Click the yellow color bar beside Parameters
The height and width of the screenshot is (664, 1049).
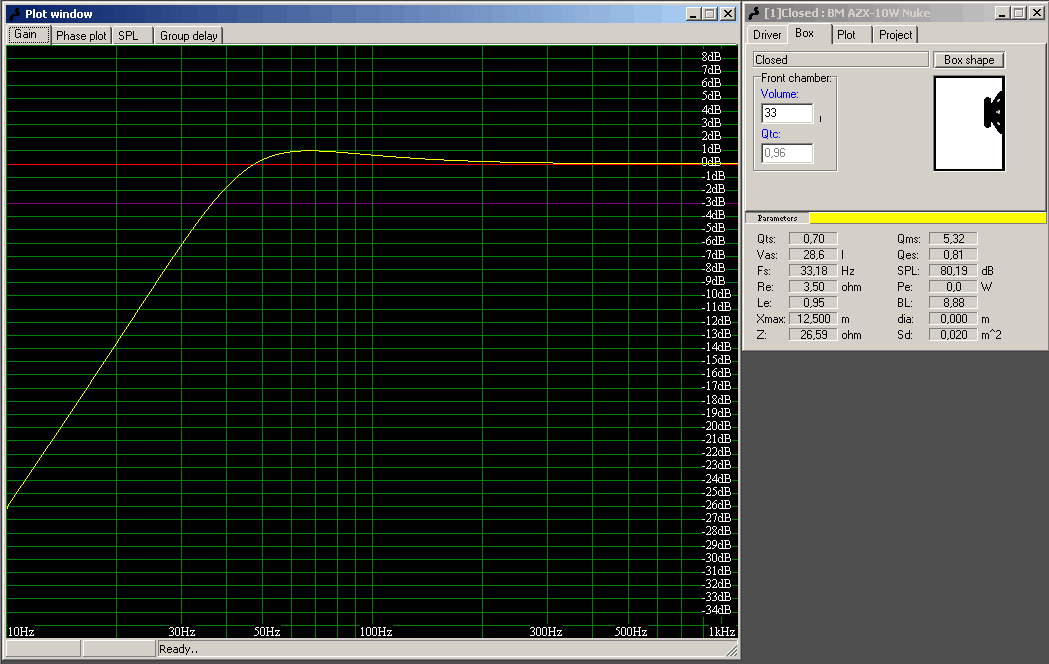pyautogui.click(x=927, y=218)
